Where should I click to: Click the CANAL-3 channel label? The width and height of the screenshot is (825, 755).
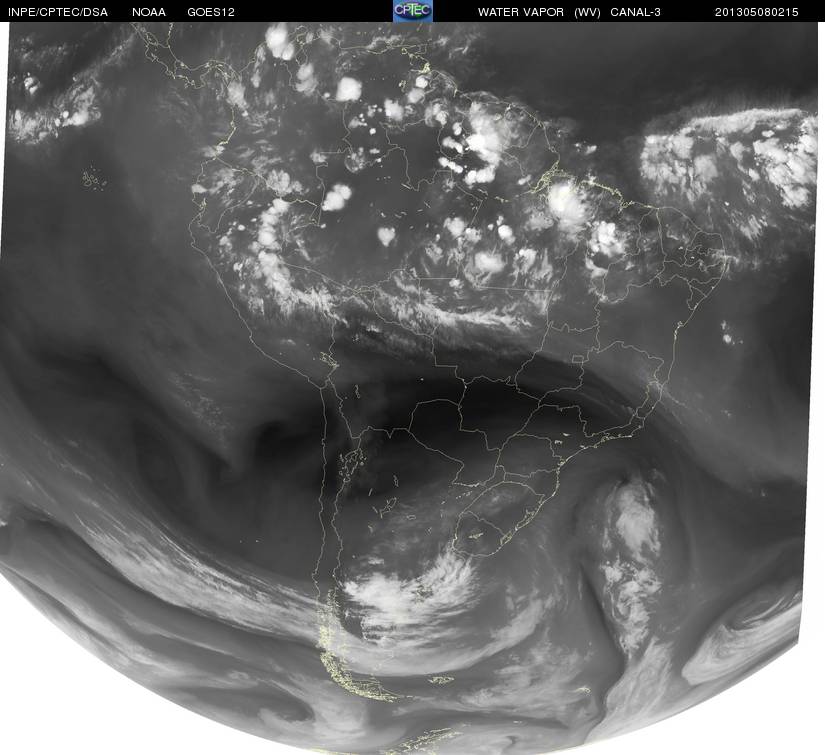click(636, 12)
